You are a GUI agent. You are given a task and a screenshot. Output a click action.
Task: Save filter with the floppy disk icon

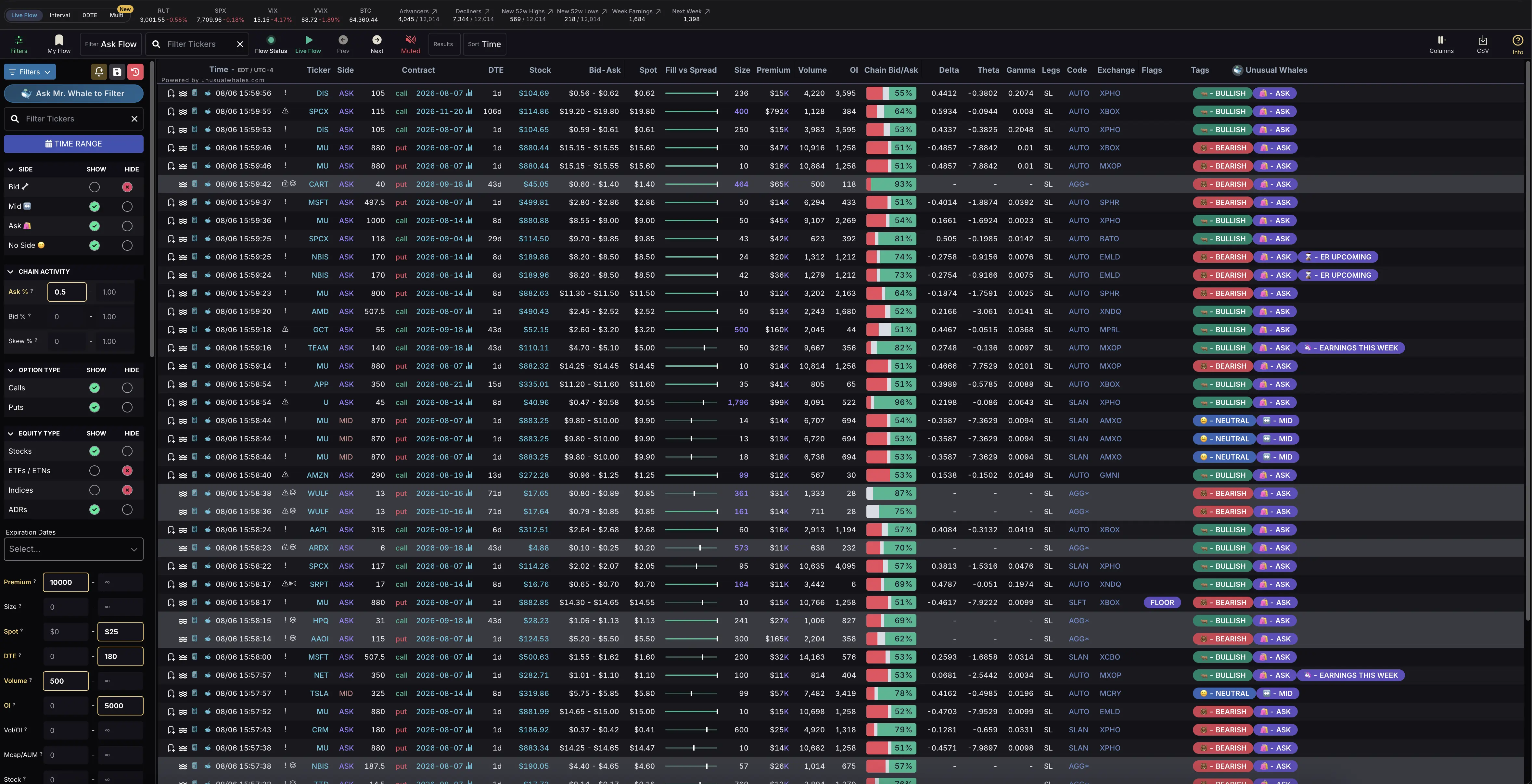117,72
